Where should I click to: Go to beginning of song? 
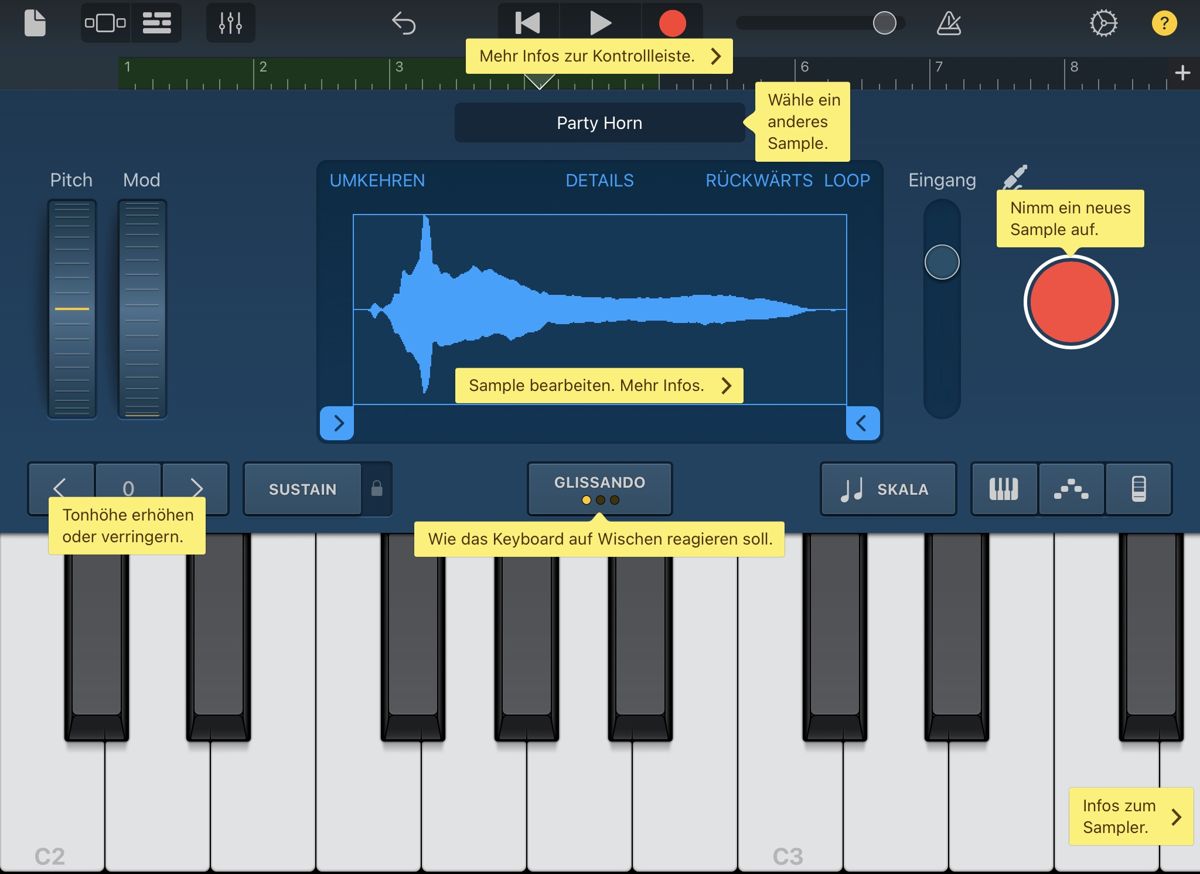[x=527, y=22]
